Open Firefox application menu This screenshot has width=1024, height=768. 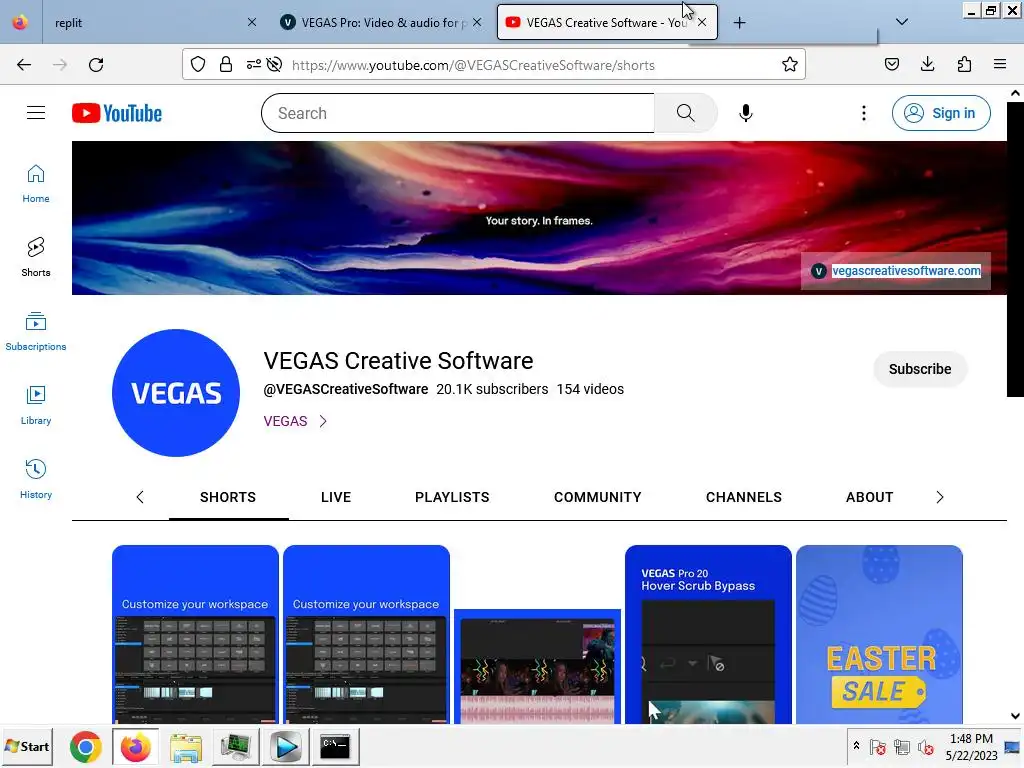(x=1000, y=64)
